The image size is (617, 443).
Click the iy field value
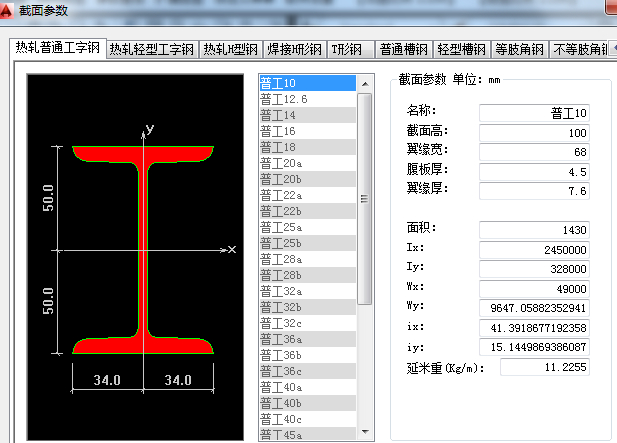click(x=534, y=347)
